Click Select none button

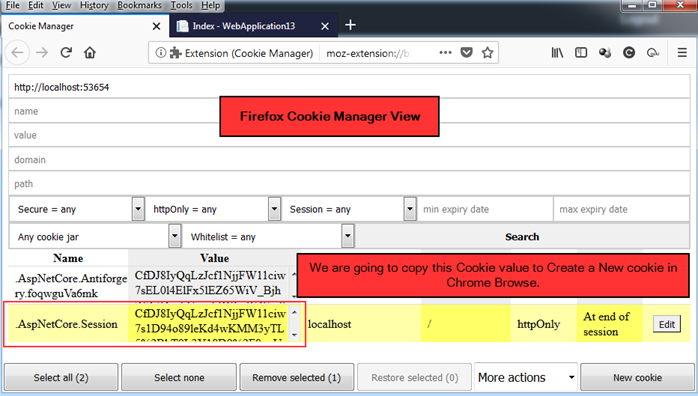click(179, 377)
